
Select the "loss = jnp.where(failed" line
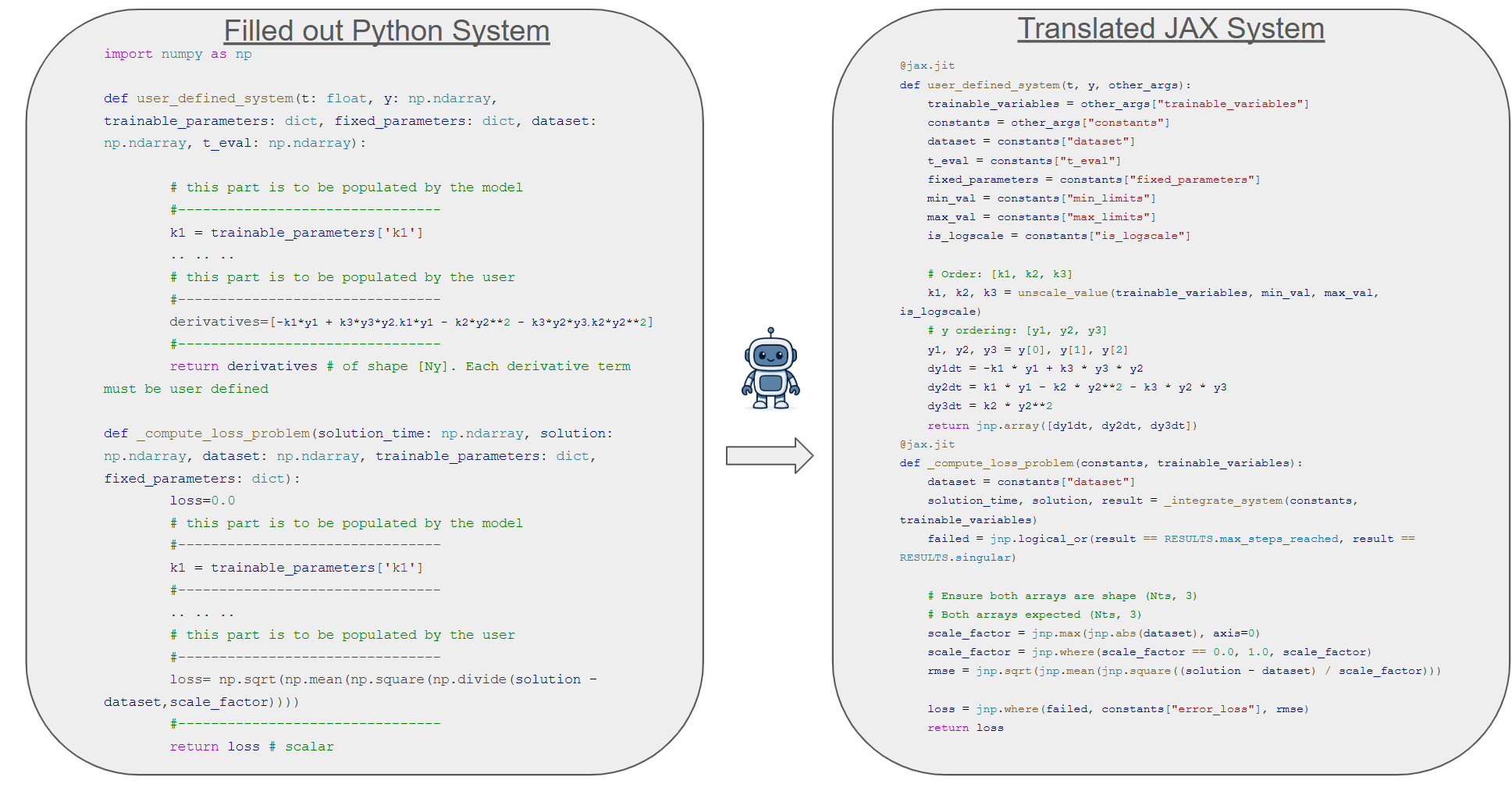[1118, 709]
